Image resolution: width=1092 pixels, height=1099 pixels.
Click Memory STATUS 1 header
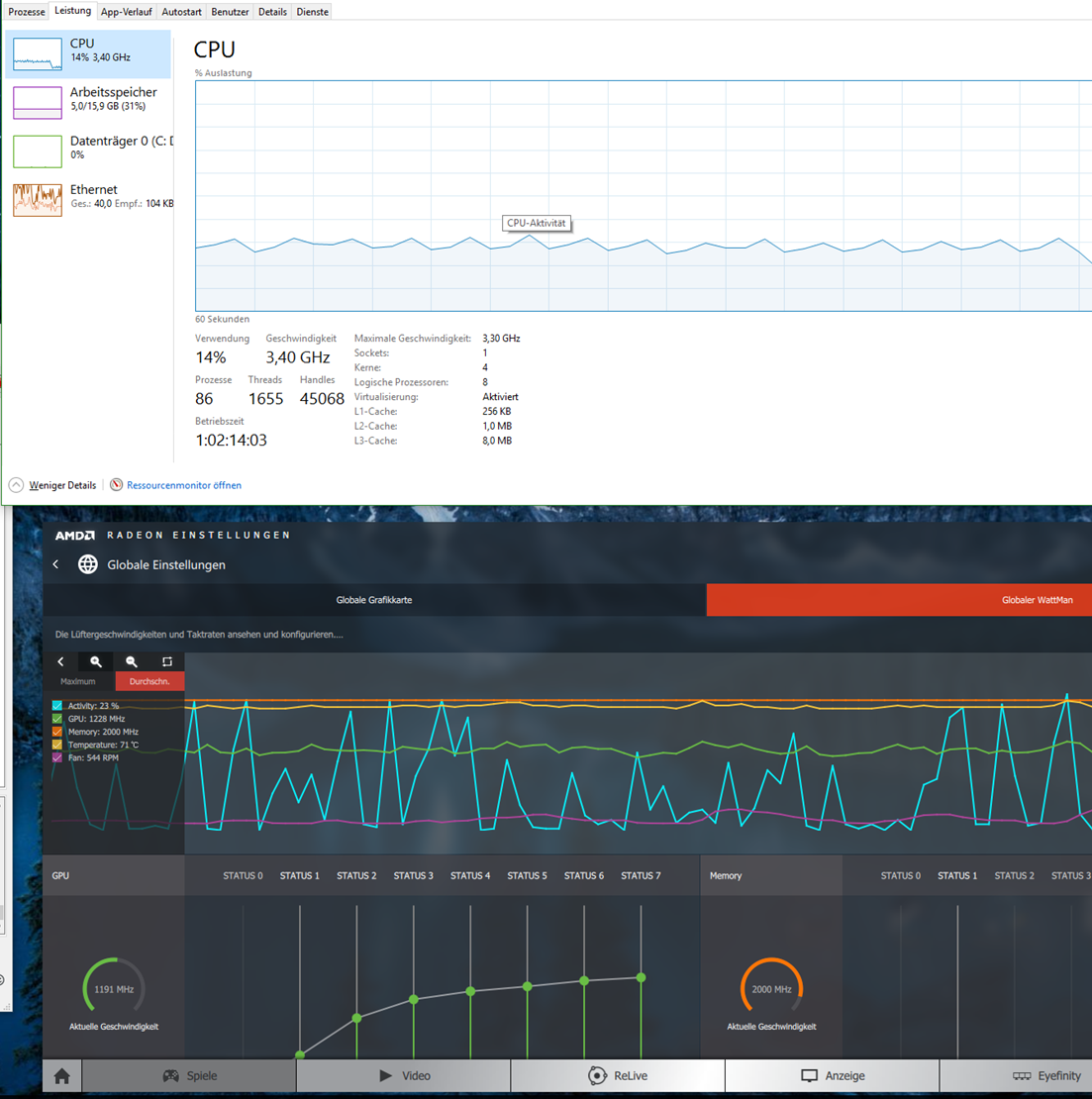(x=957, y=875)
